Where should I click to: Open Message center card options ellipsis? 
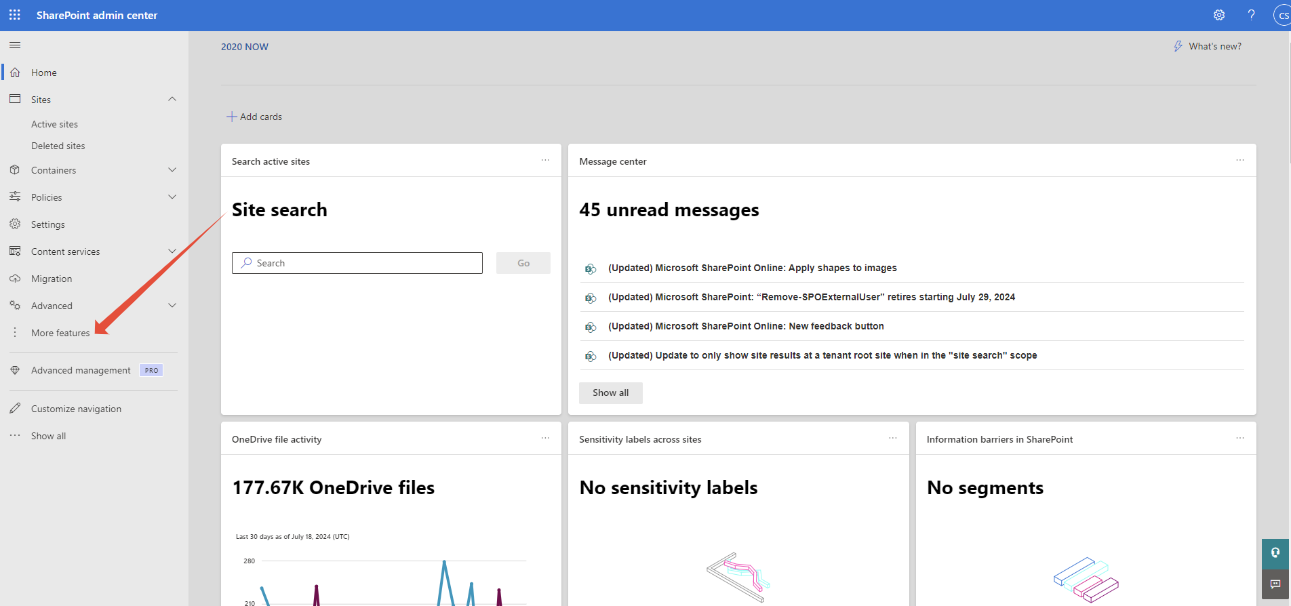pos(1240,160)
